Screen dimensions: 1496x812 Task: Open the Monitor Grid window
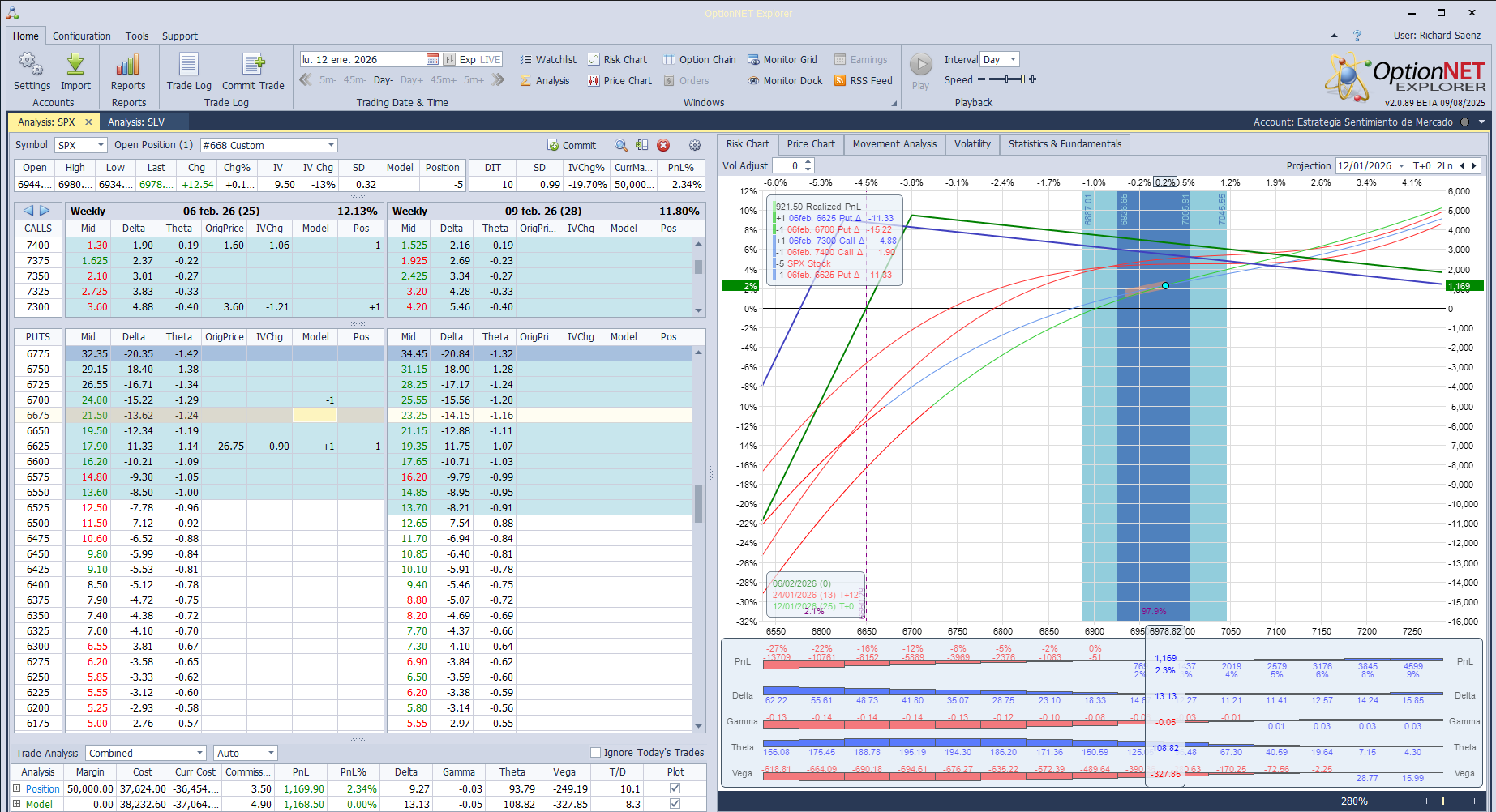pos(782,60)
